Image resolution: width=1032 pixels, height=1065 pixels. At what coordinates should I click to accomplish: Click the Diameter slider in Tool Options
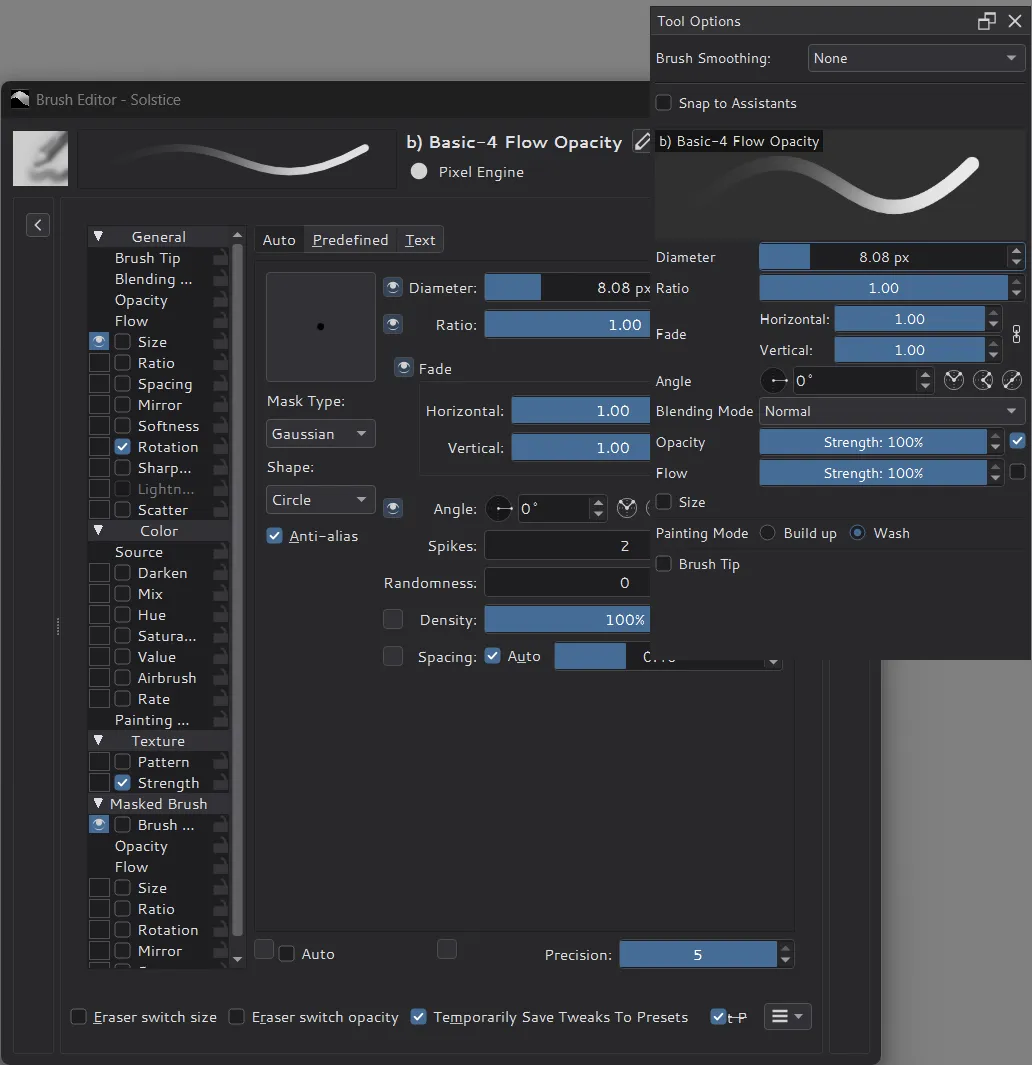pyautogui.click(x=883, y=257)
